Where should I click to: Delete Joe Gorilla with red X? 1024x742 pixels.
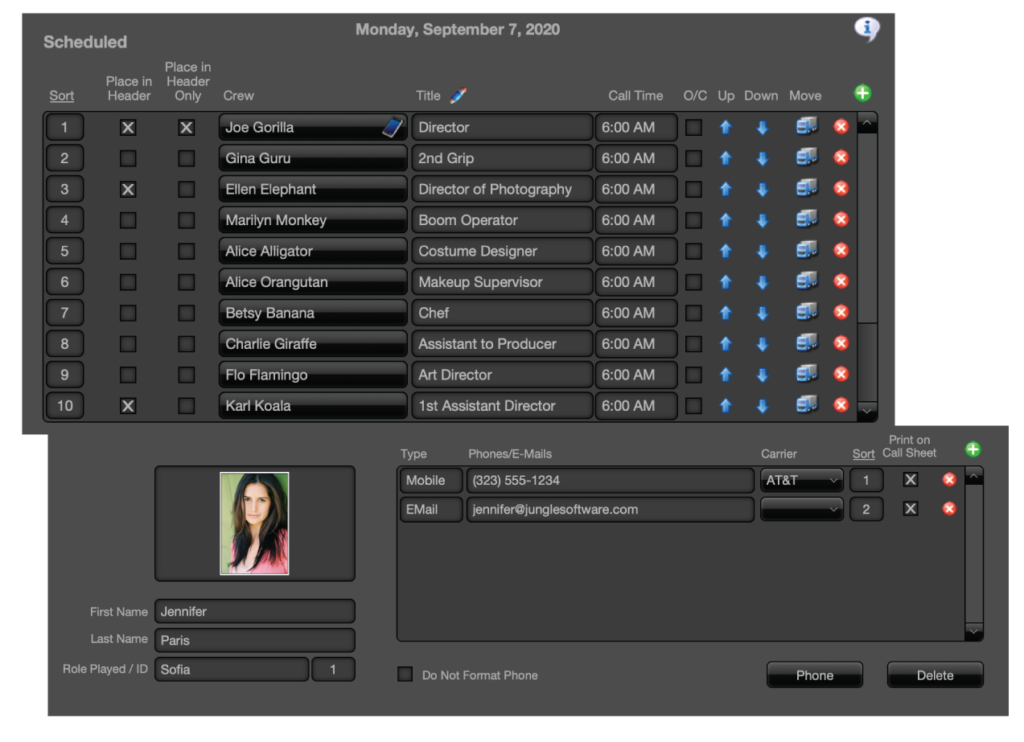(x=841, y=127)
